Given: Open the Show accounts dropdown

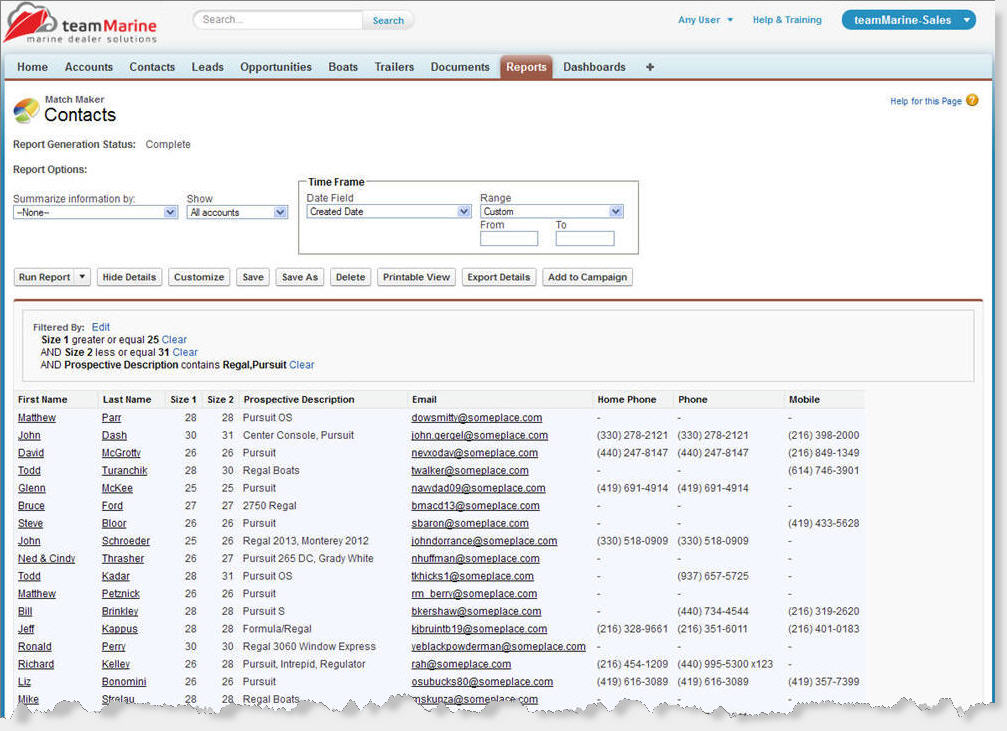Looking at the screenshot, I should point(237,212).
